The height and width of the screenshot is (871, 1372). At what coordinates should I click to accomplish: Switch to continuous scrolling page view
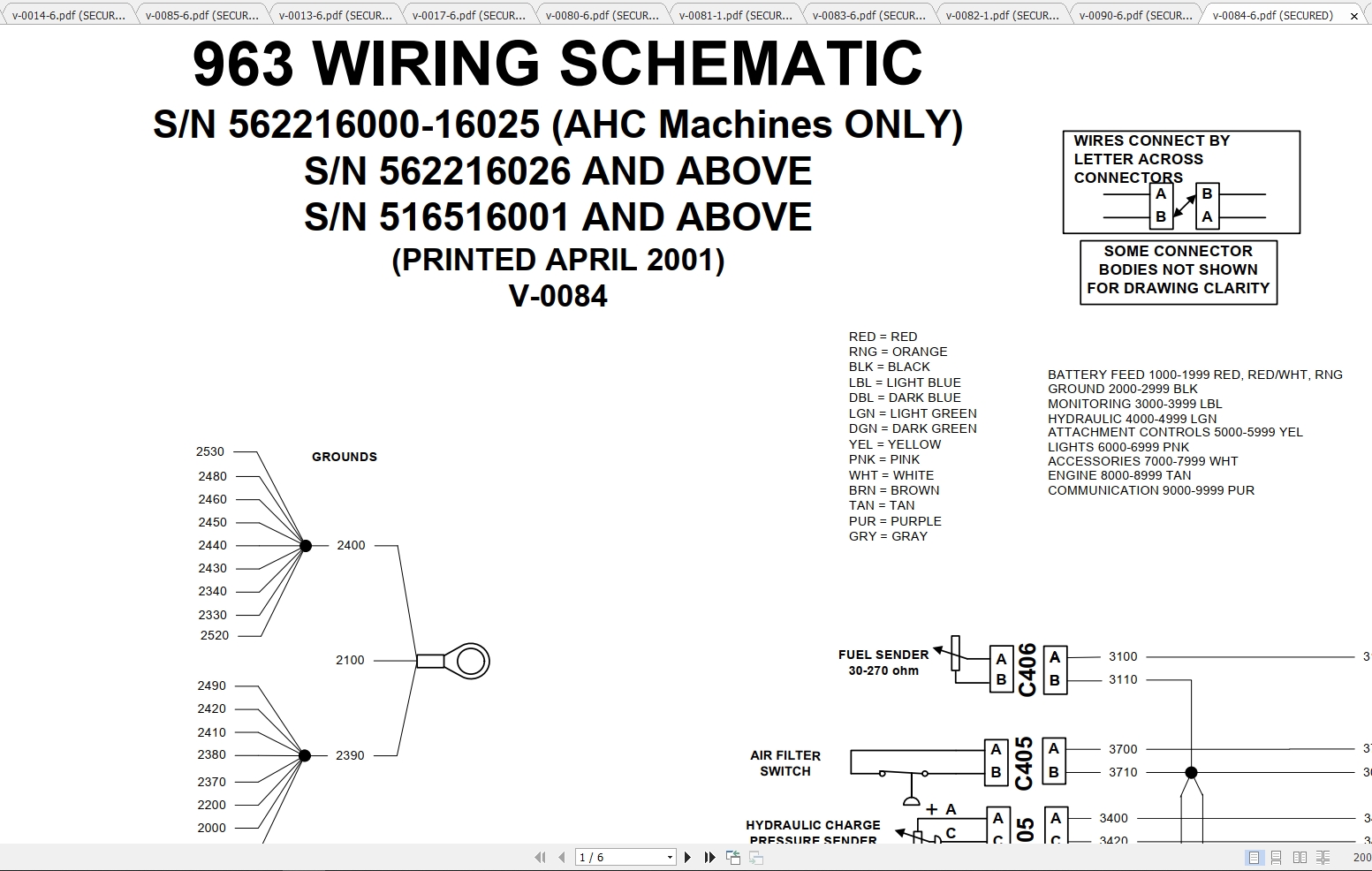tap(1276, 857)
